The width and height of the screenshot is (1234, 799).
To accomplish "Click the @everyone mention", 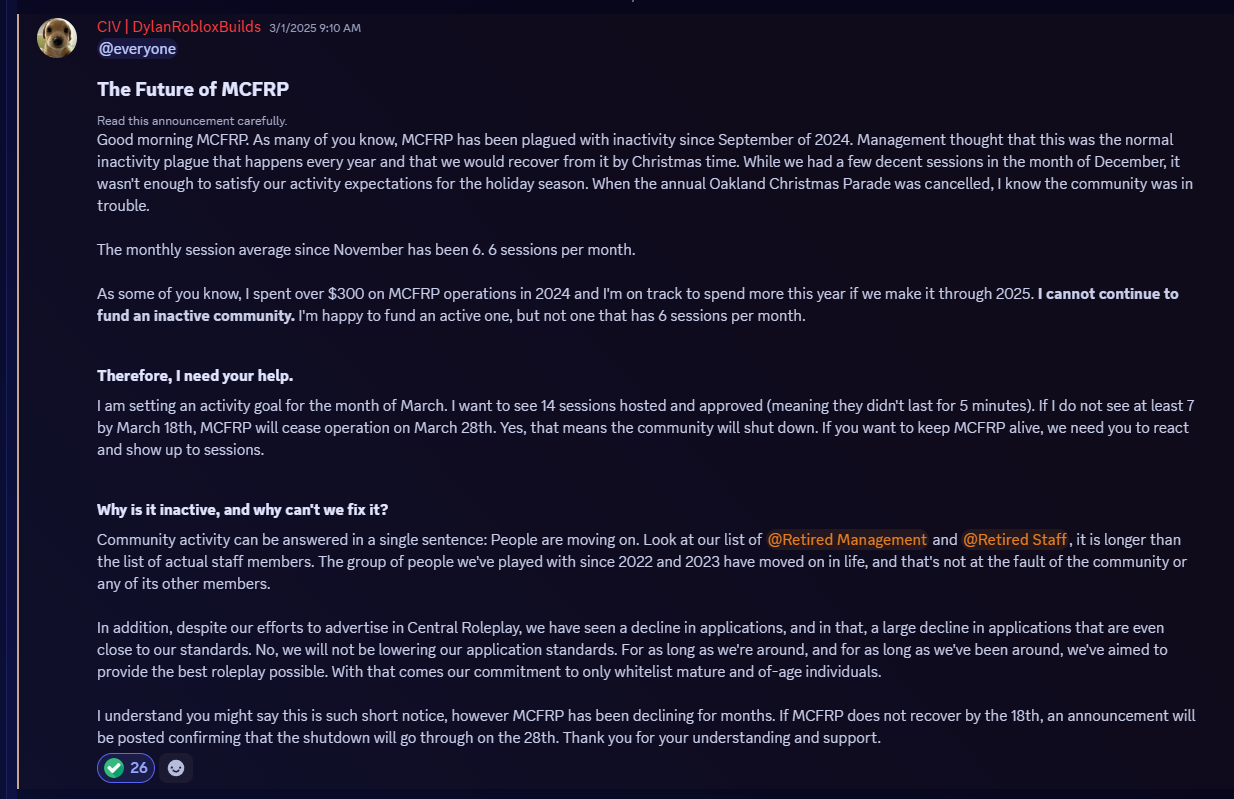I will point(137,49).
